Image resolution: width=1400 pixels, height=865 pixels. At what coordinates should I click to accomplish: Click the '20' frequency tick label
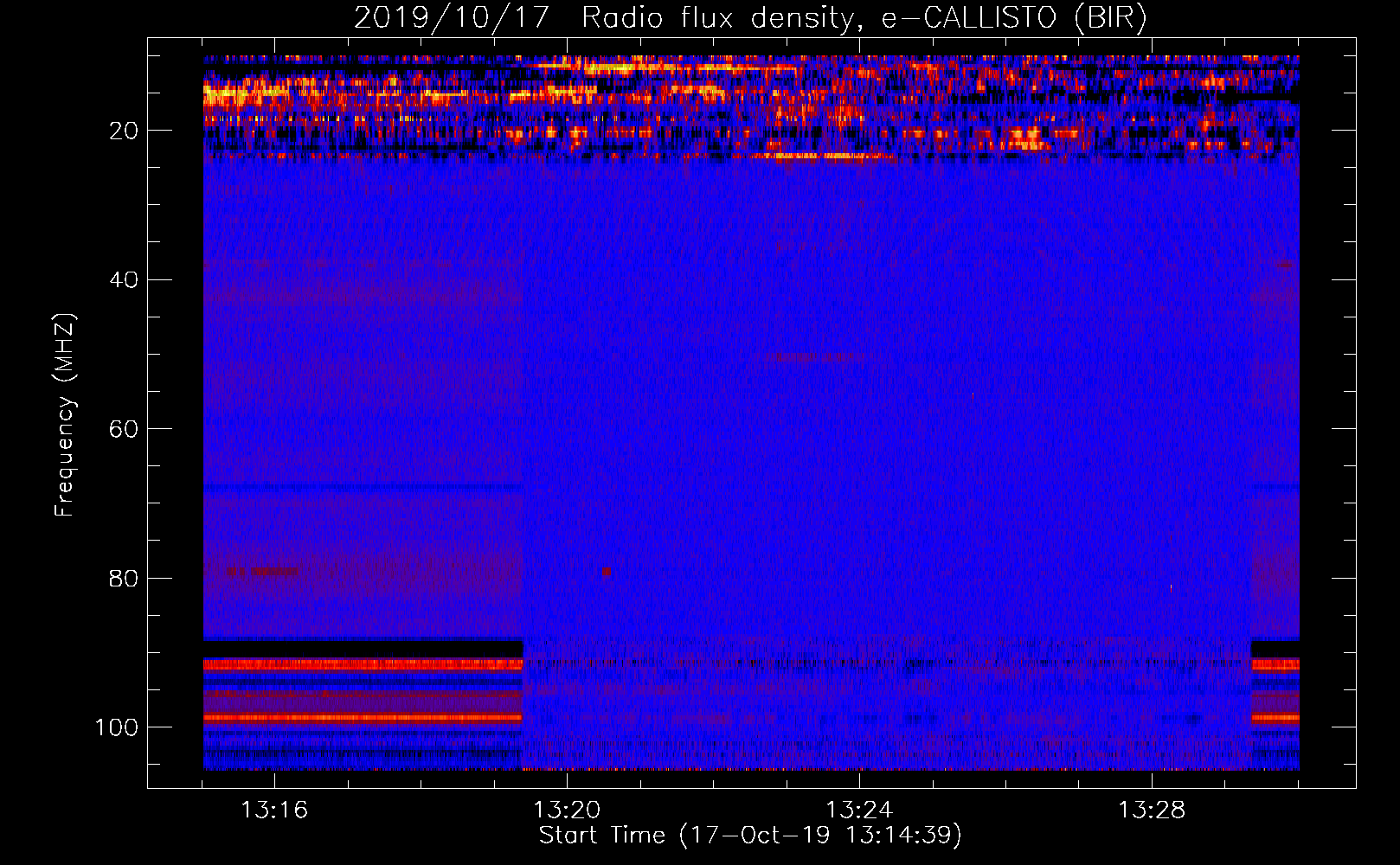(x=124, y=131)
